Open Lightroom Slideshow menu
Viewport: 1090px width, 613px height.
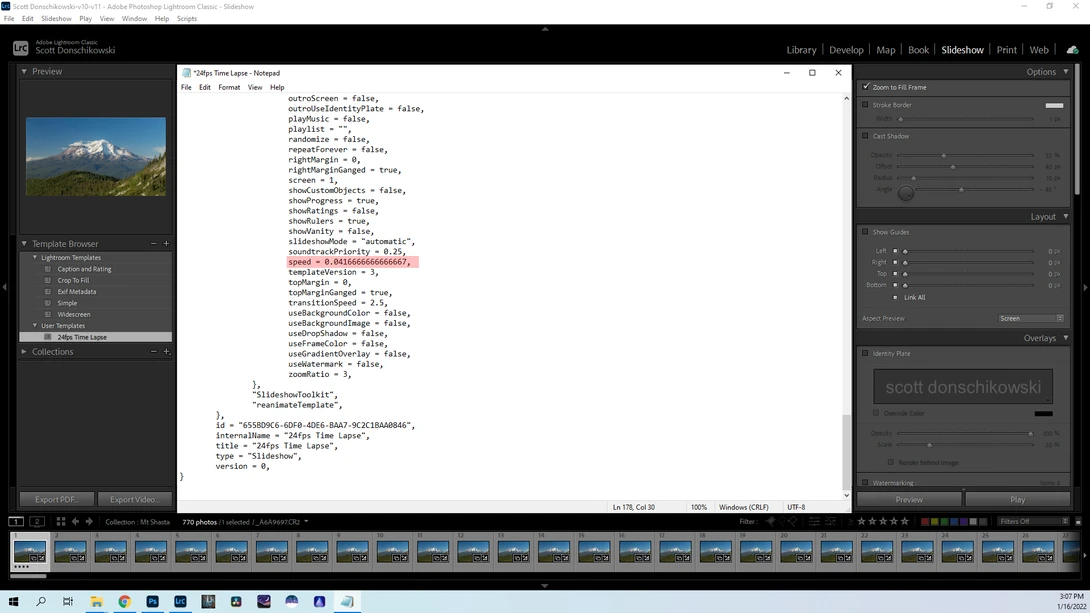point(56,19)
